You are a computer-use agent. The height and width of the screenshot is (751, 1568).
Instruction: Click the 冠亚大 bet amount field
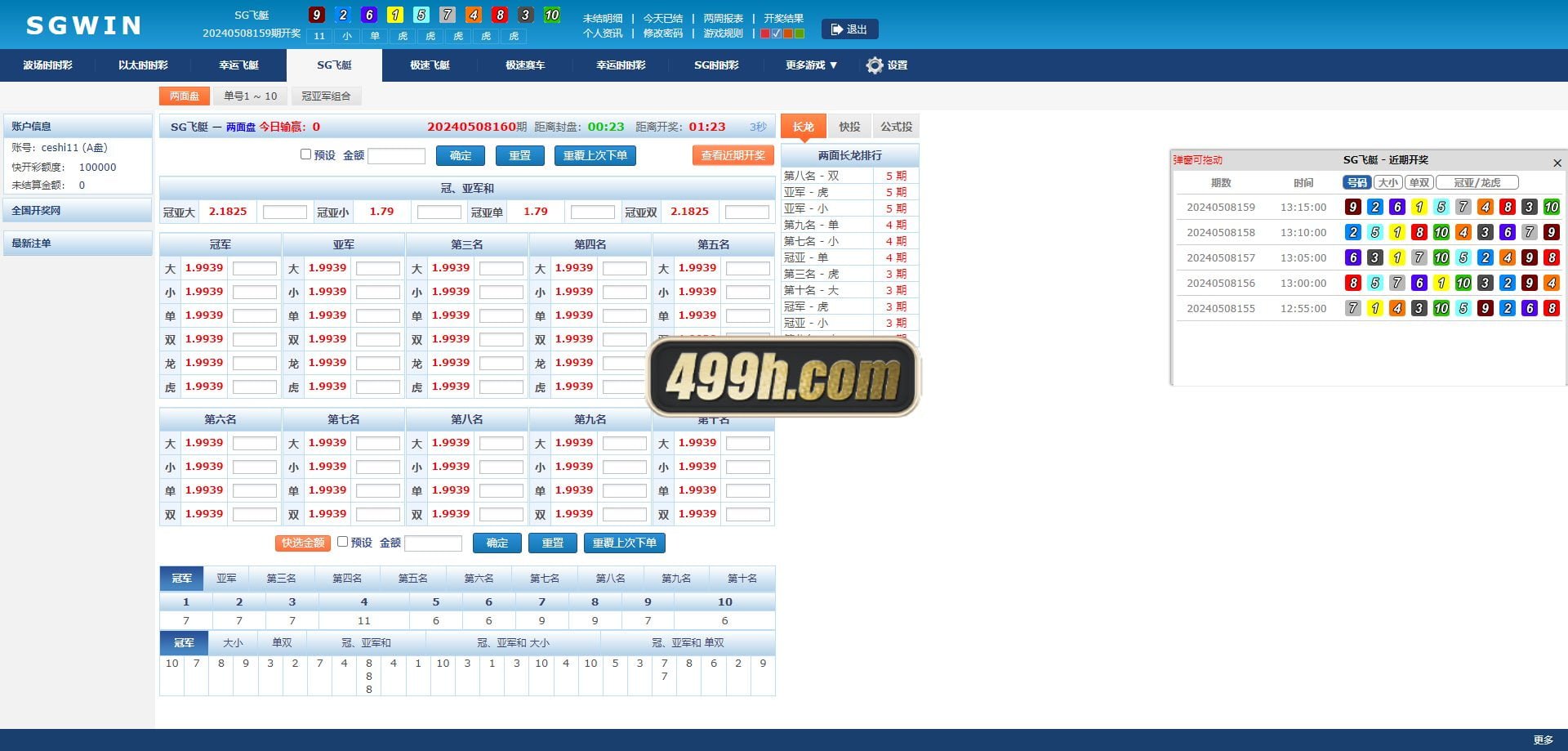(x=285, y=212)
